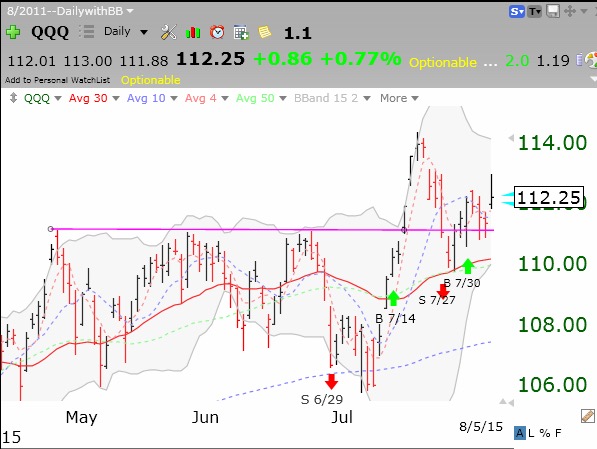Toggle arithmetic scale A button

click(x=519, y=433)
